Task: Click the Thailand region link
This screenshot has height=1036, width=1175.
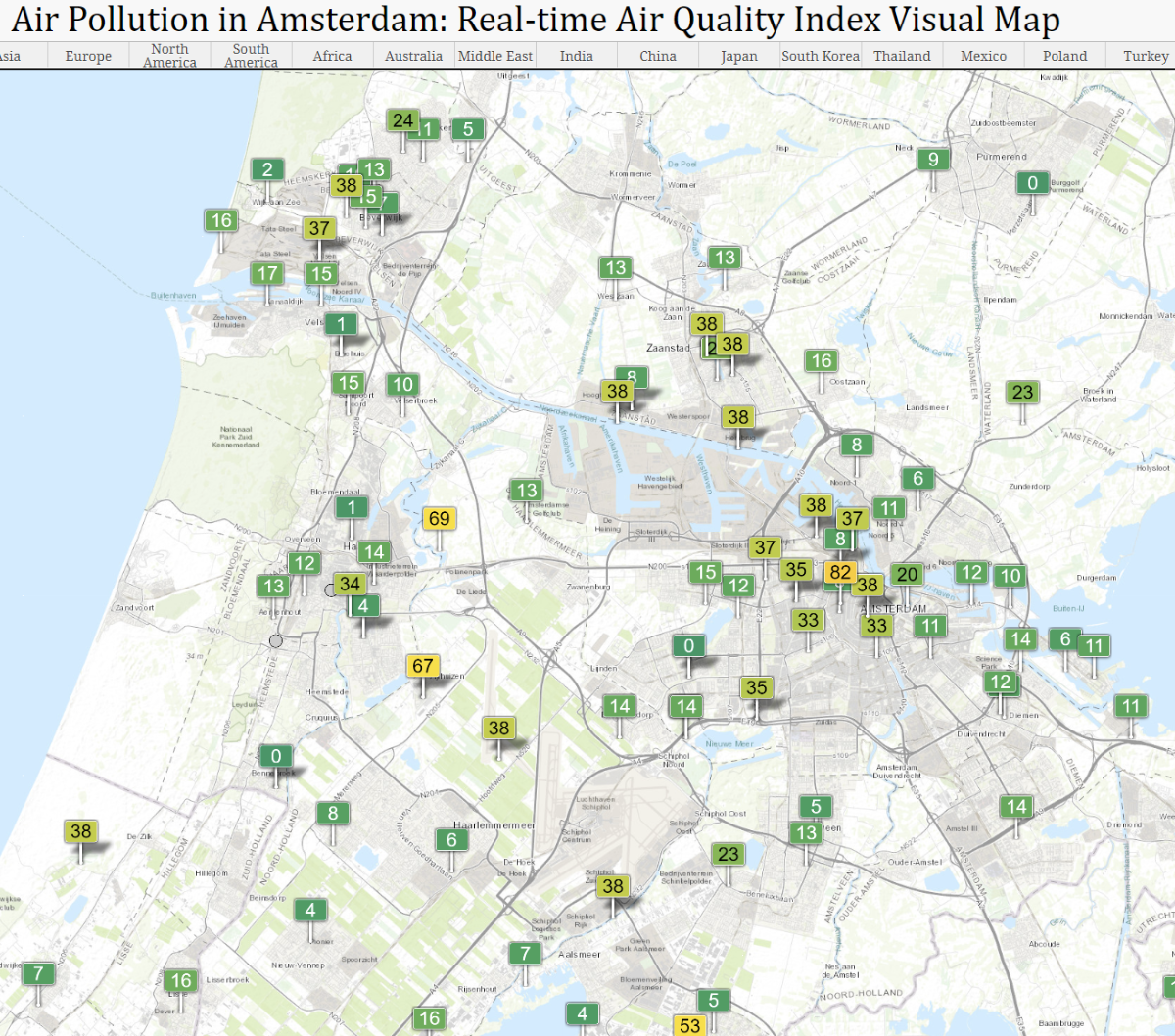Action: tap(902, 56)
